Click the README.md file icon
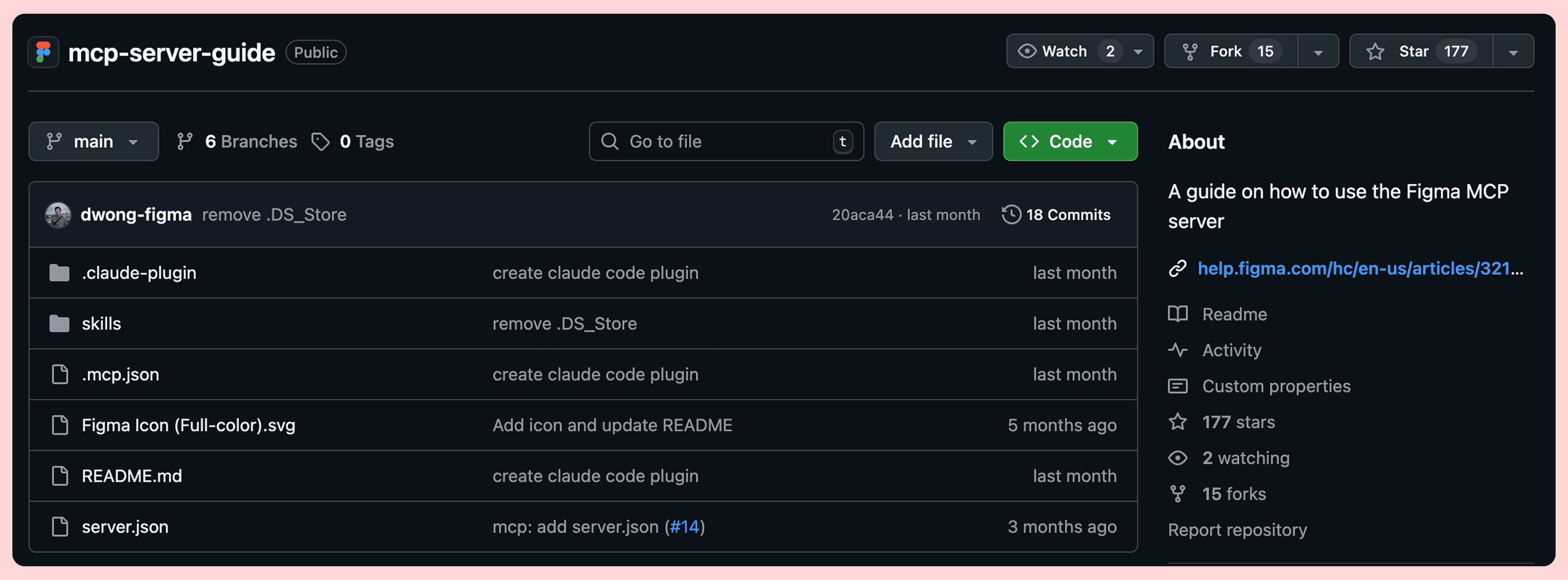The image size is (1568, 580). point(59,476)
